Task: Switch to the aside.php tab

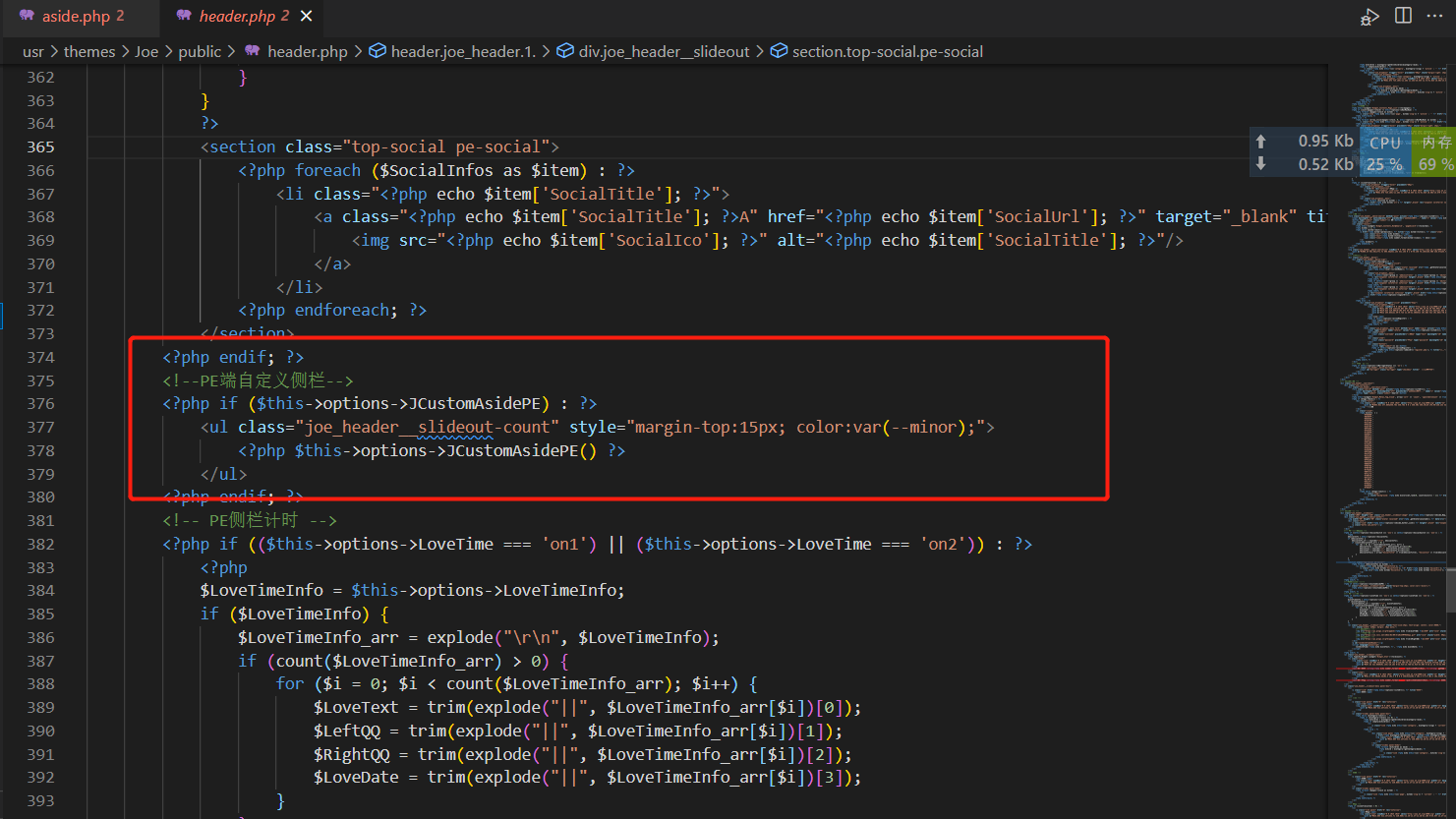Action: tap(84, 16)
